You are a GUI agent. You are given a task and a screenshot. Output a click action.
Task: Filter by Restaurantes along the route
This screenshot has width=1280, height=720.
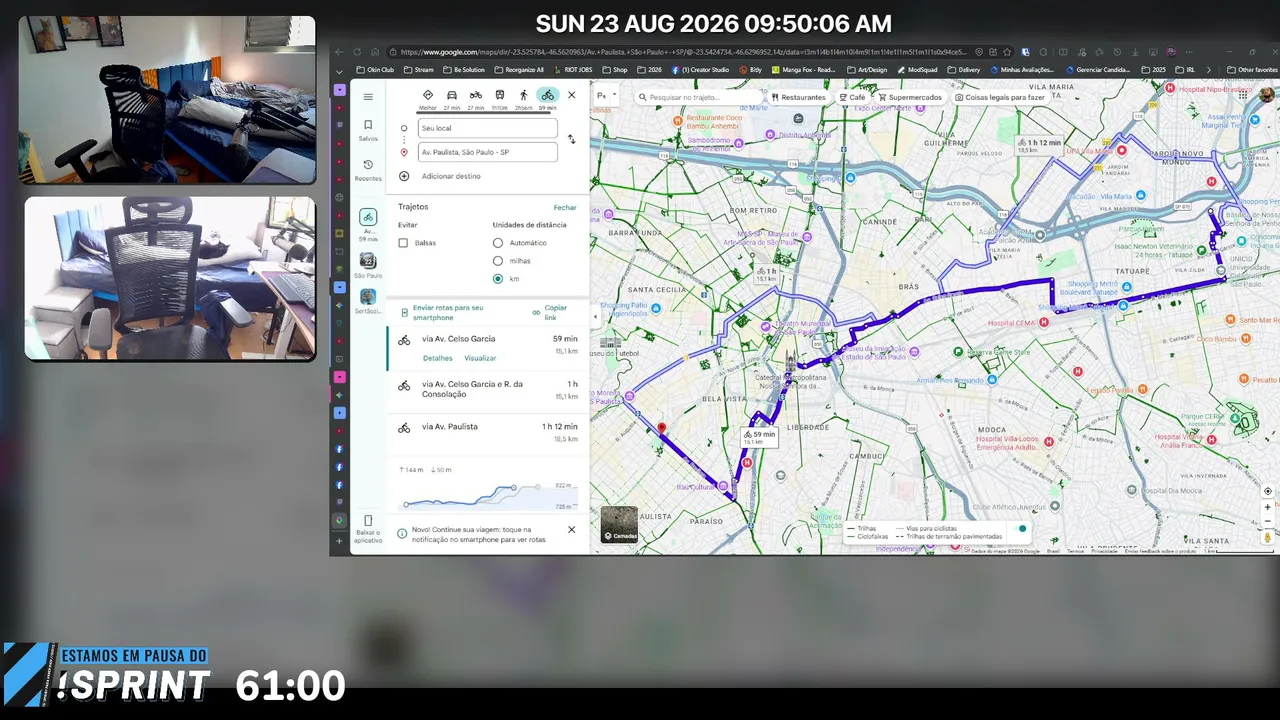[x=799, y=97]
